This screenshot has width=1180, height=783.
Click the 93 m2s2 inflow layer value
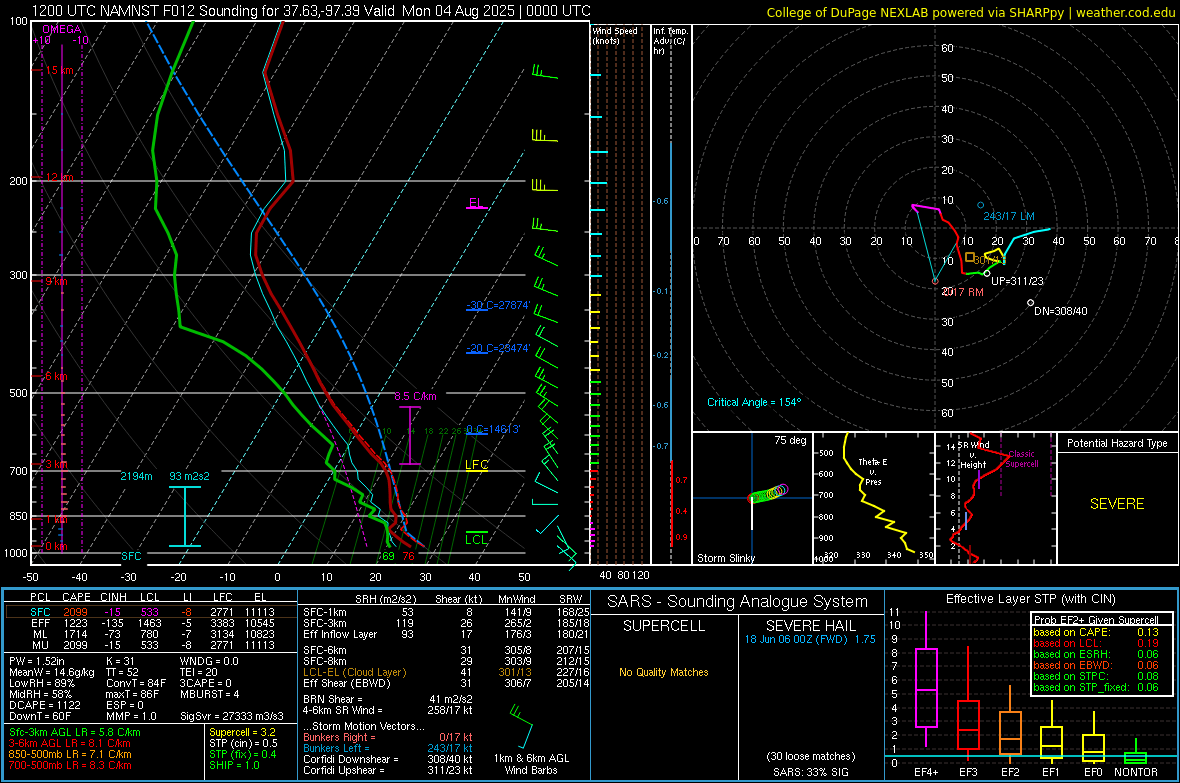pos(190,476)
